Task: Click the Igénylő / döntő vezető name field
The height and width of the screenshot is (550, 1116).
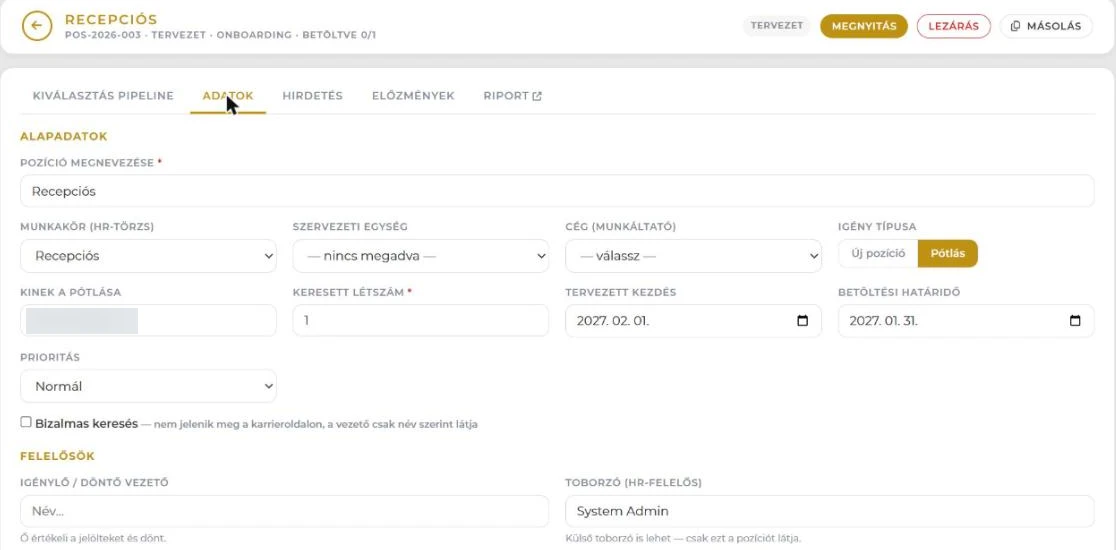Action: point(285,512)
